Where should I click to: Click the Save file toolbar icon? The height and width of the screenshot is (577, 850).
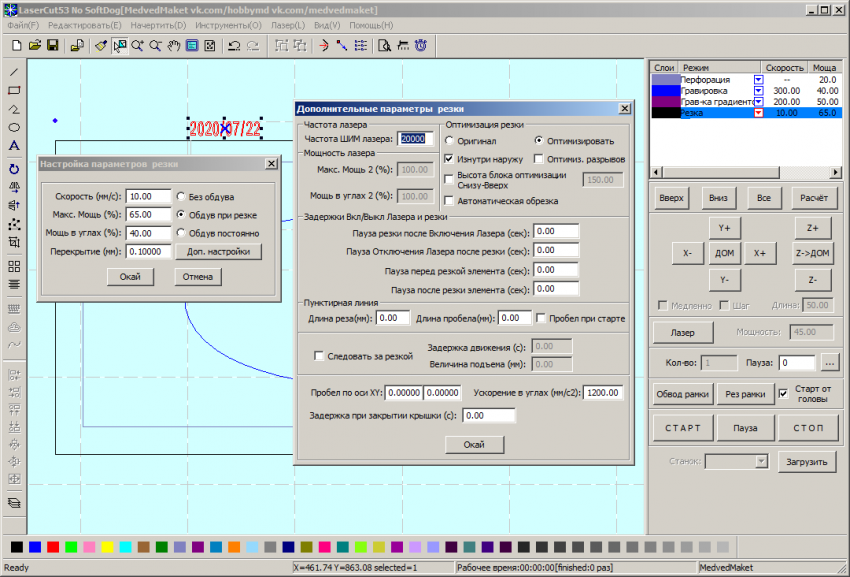[x=52, y=45]
